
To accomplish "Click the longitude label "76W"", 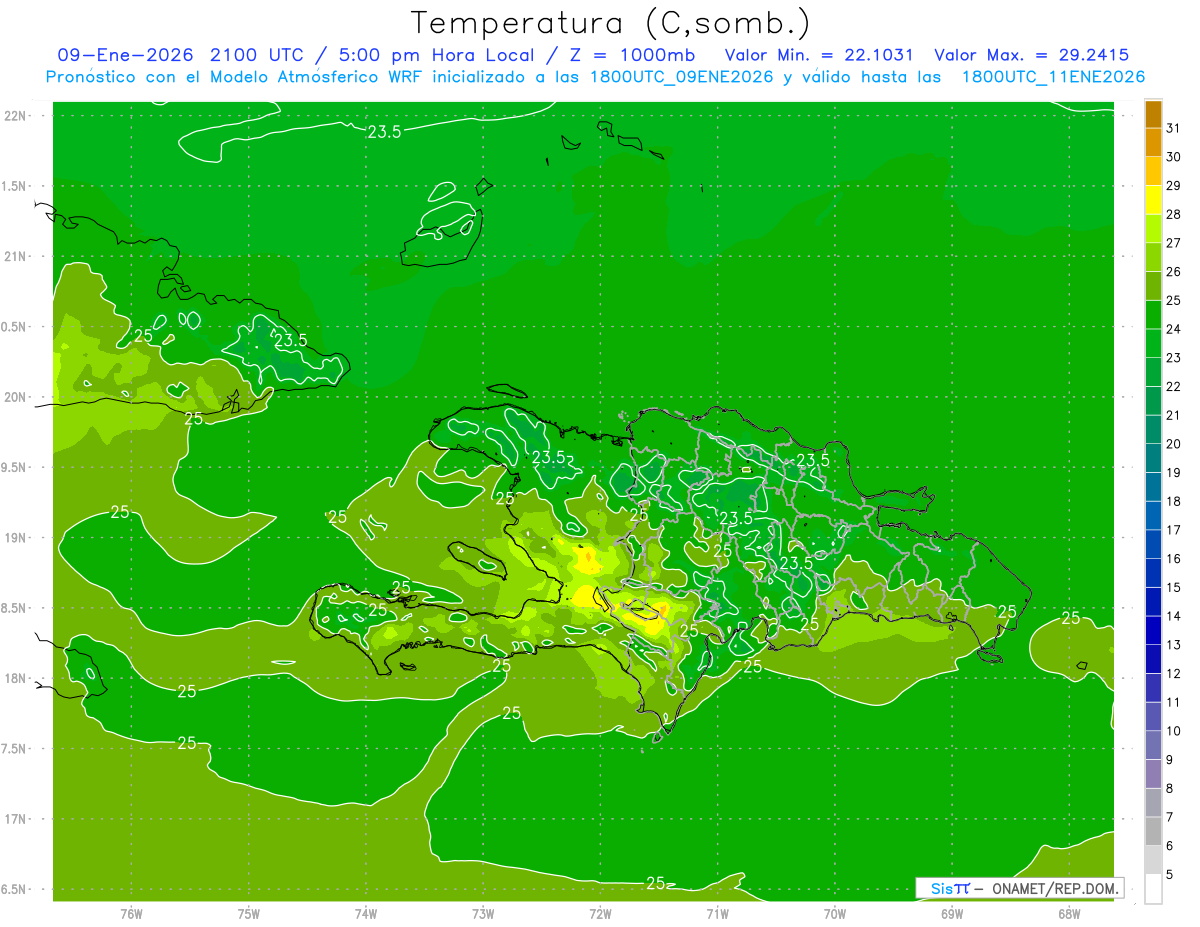I will tap(132, 913).
